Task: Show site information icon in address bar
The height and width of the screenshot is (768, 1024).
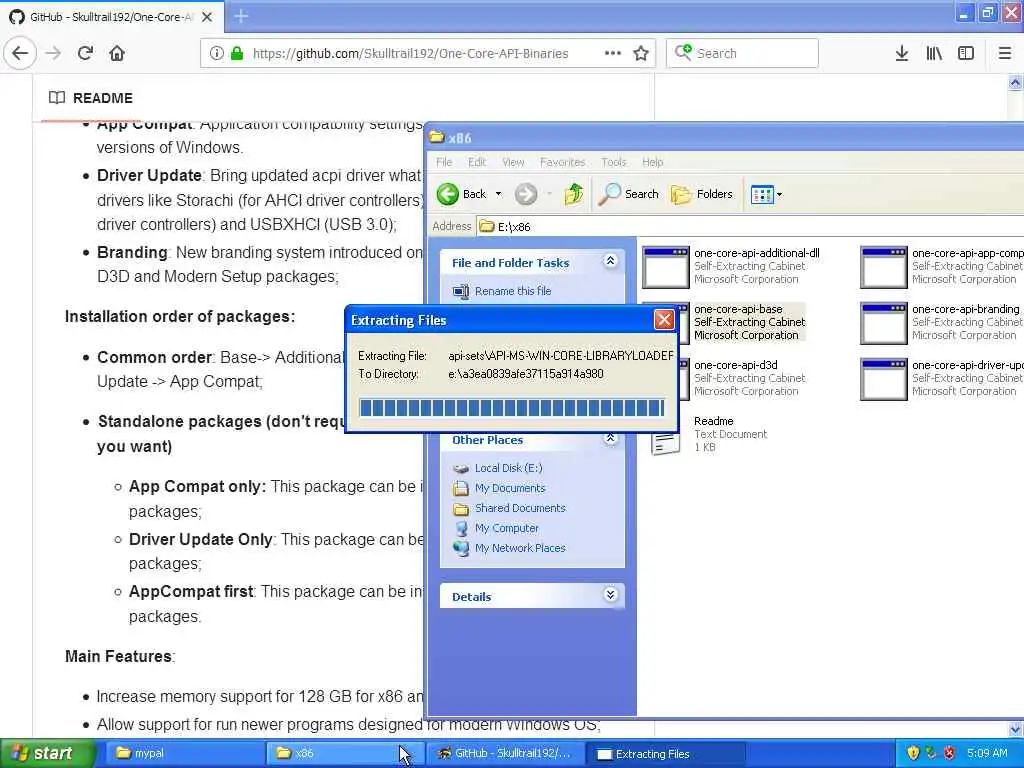Action: (217, 53)
